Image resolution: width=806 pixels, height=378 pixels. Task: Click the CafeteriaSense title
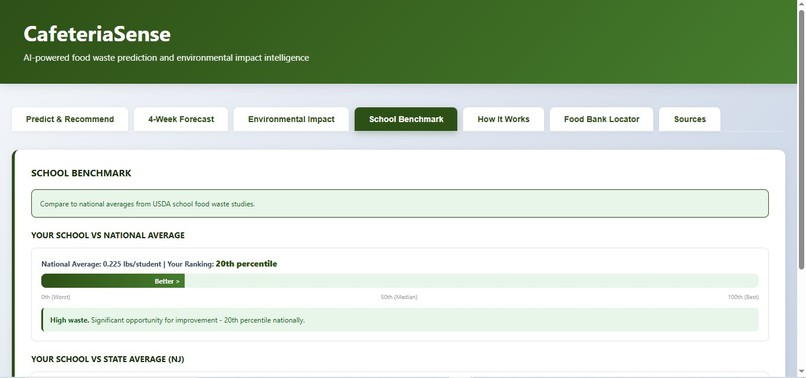pyautogui.click(x=97, y=34)
